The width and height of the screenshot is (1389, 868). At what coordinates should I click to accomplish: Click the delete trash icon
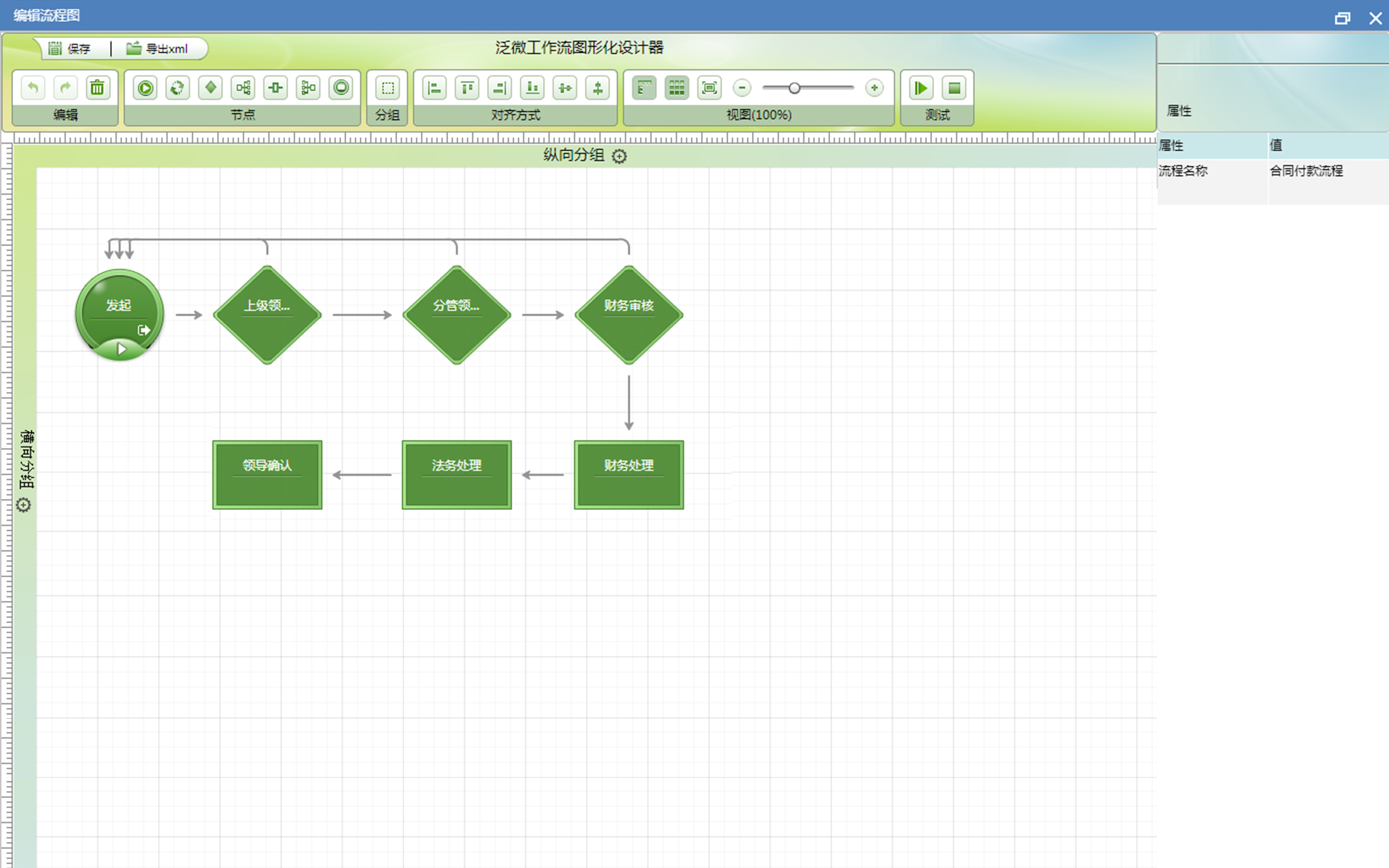coord(98,88)
